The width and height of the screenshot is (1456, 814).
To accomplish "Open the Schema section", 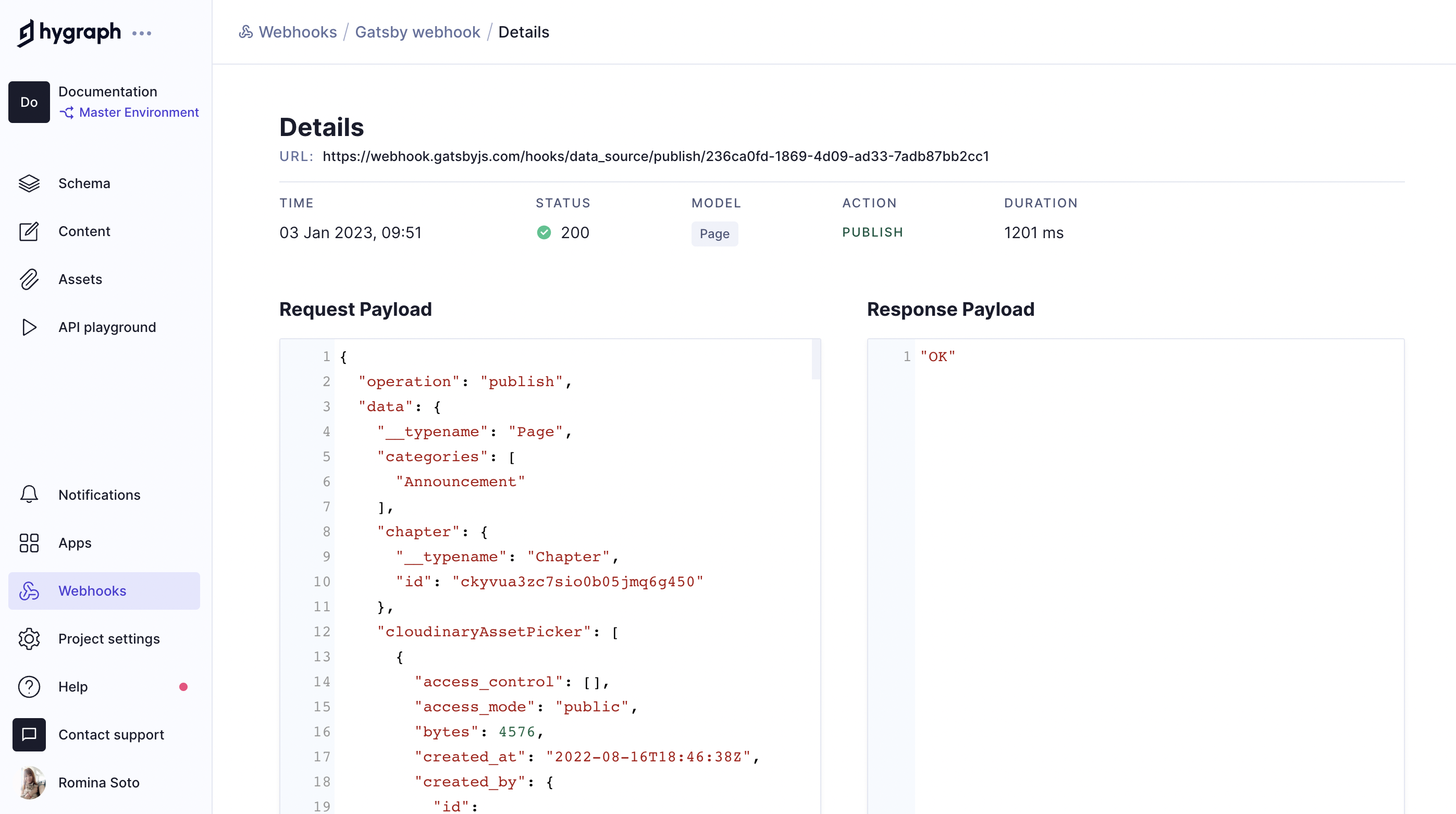I will (x=84, y=183).
